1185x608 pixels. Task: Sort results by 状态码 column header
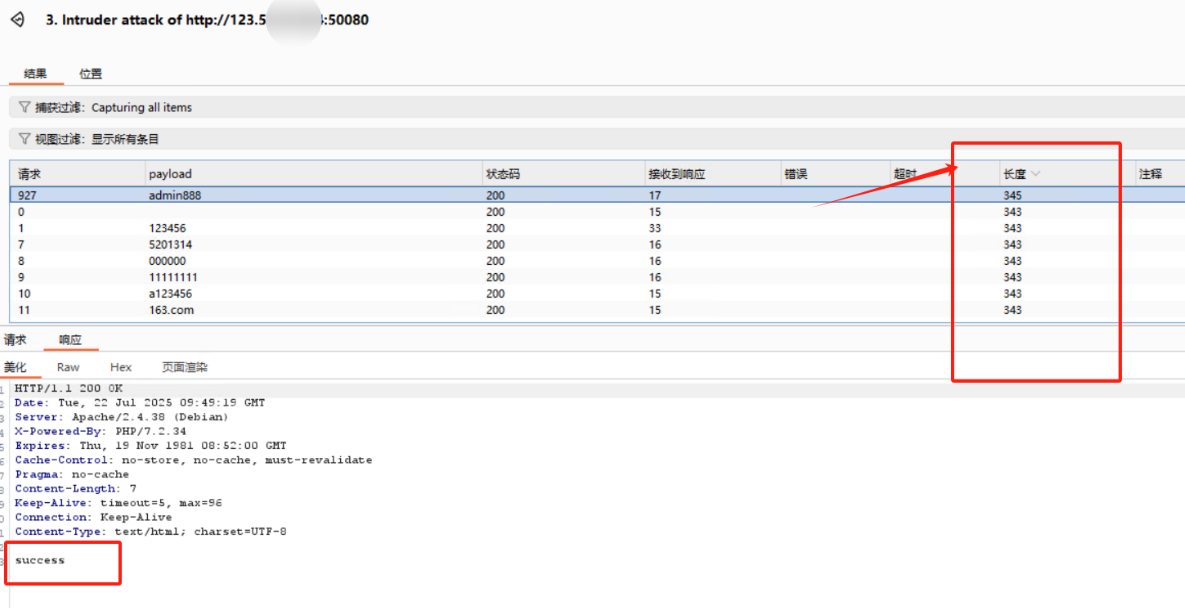503,174
